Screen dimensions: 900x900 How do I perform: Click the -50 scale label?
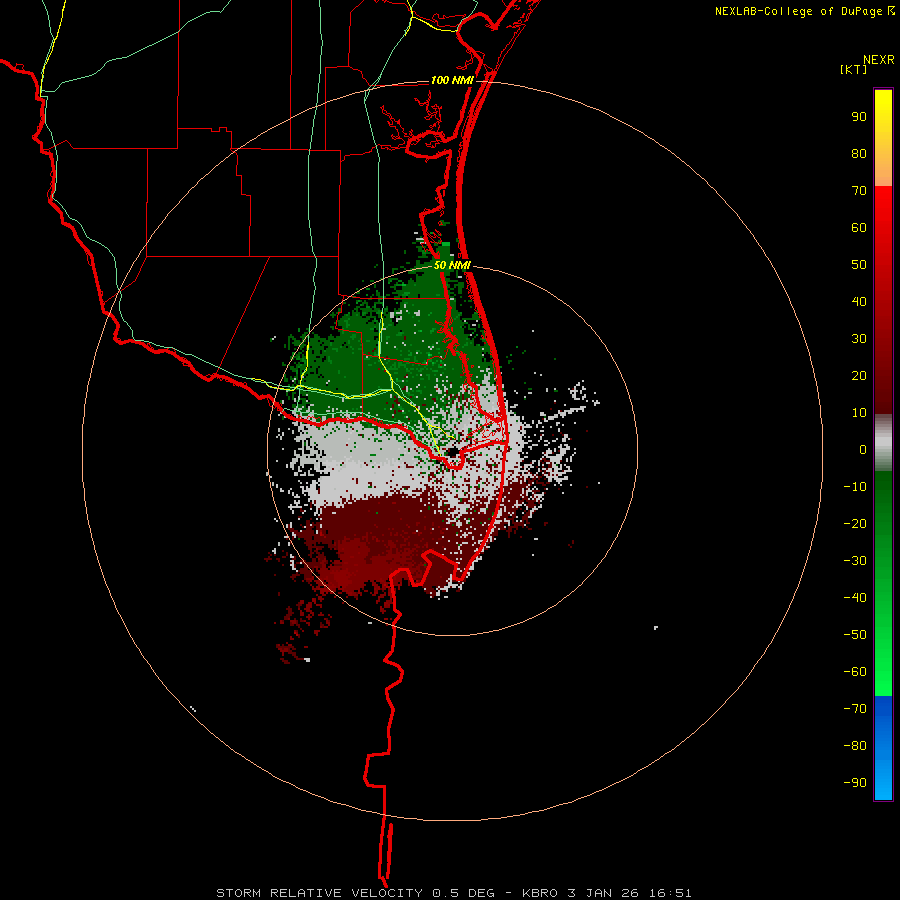(x=855, y=635)
